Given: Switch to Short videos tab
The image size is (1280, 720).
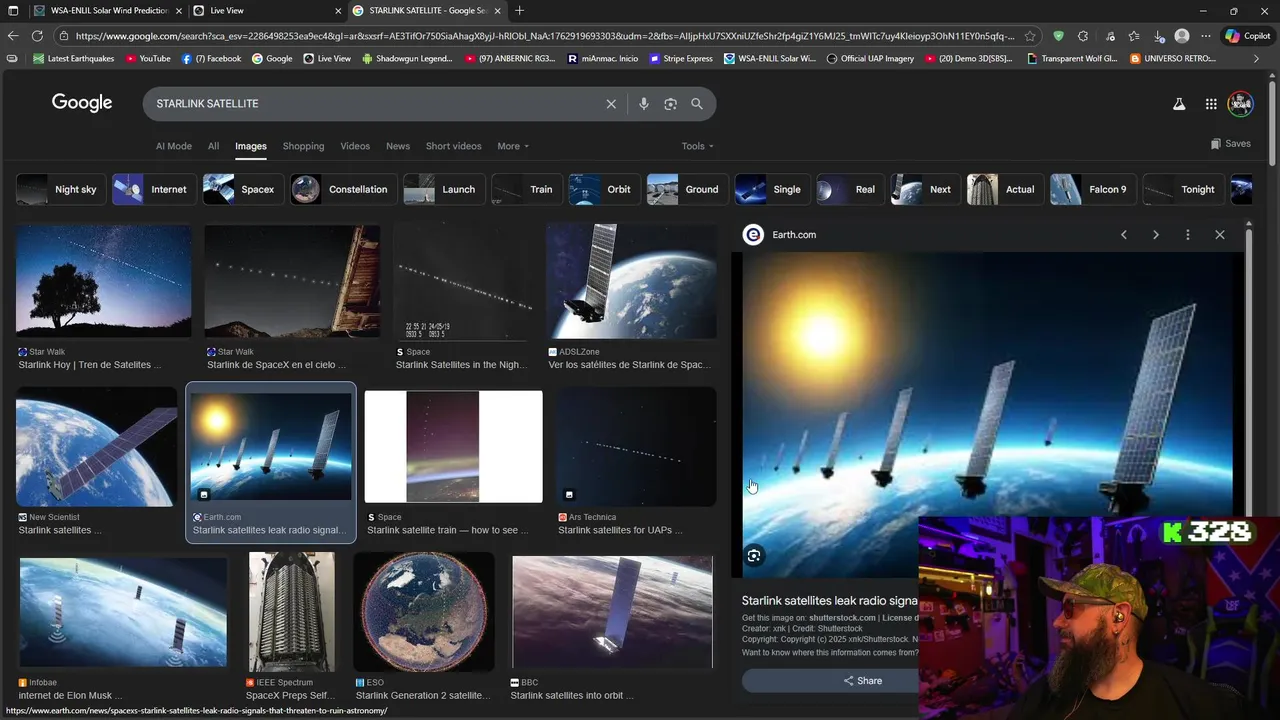Looking at the screenshot, I should (x=453, y=146).
